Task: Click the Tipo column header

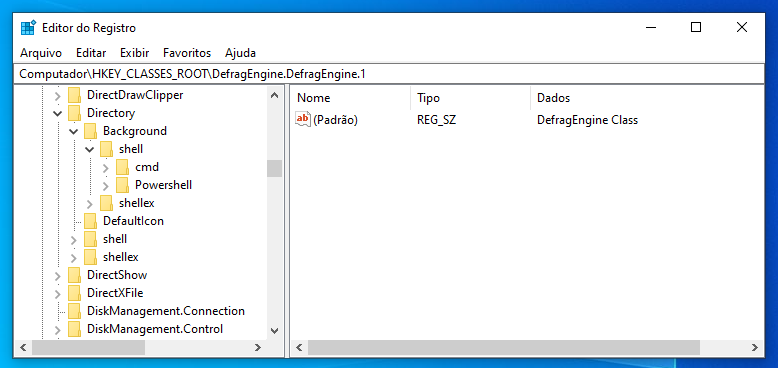Action: click(x=470, y=98)
